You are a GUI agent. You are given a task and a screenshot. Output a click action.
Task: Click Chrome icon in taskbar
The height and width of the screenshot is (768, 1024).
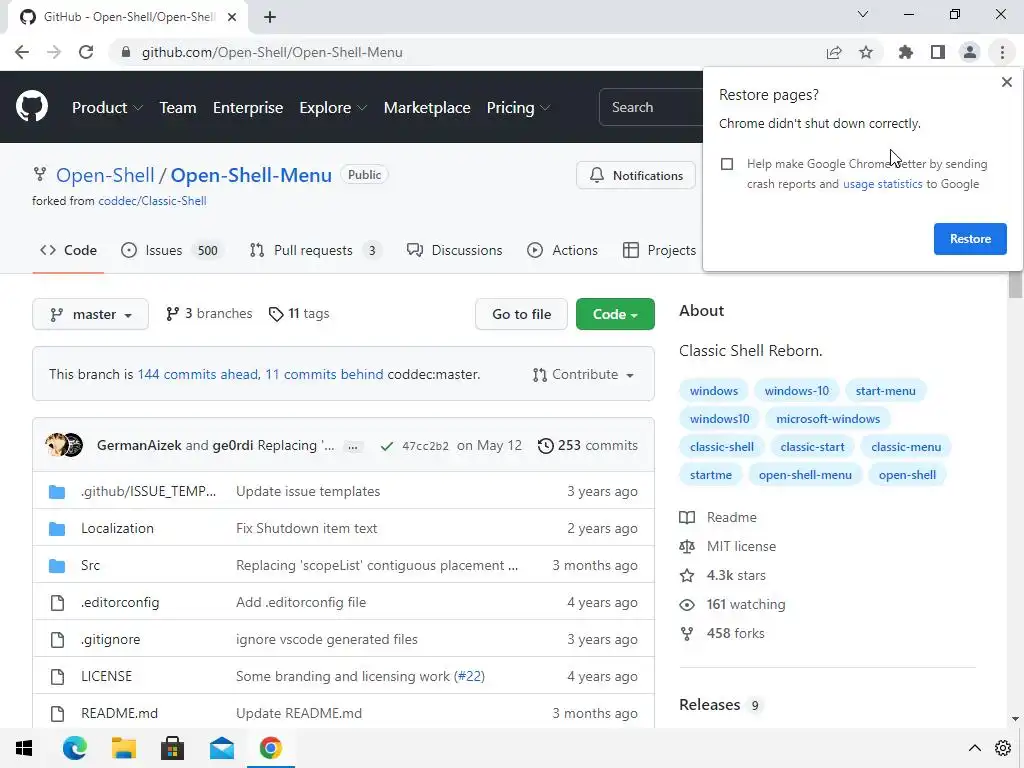(x=270, y=748)
